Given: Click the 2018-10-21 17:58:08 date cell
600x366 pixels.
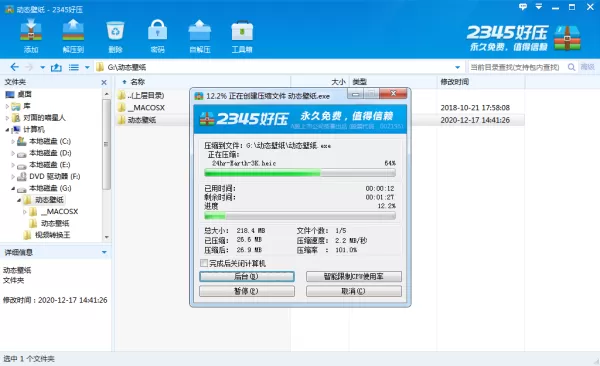Looking at the screenshot, I should [475, 108].
